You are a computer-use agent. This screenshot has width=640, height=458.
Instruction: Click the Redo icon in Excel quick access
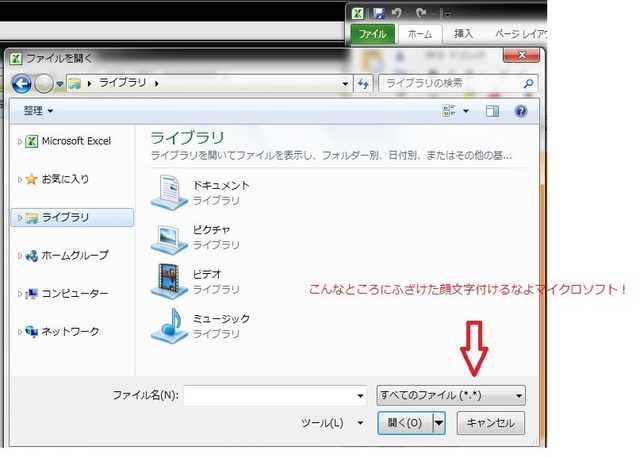click(x=421, y=13)
